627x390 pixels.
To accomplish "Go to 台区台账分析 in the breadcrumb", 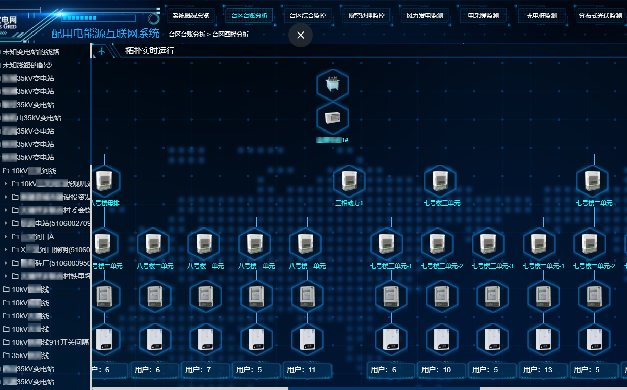I will click(187, 34).
